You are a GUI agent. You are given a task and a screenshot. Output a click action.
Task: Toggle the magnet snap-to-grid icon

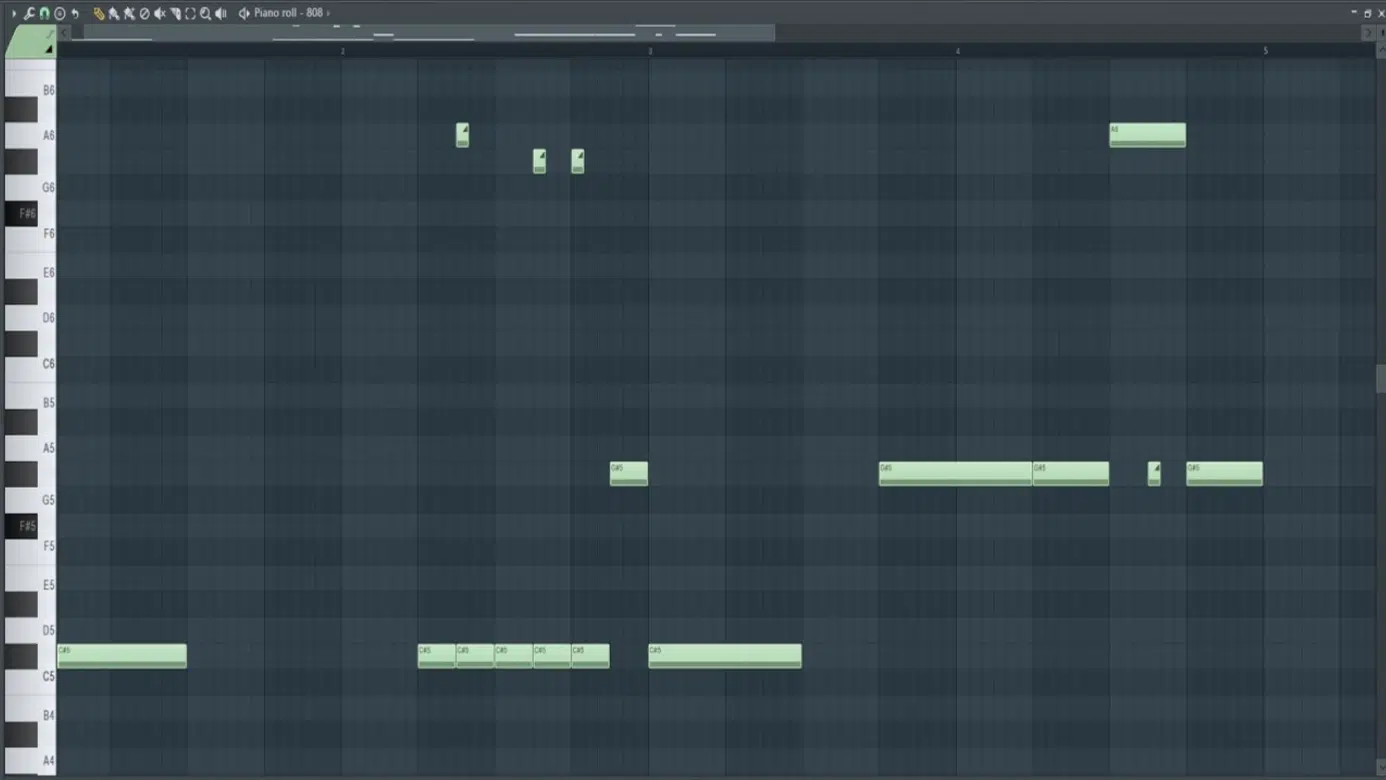click(x=44, y=13)
